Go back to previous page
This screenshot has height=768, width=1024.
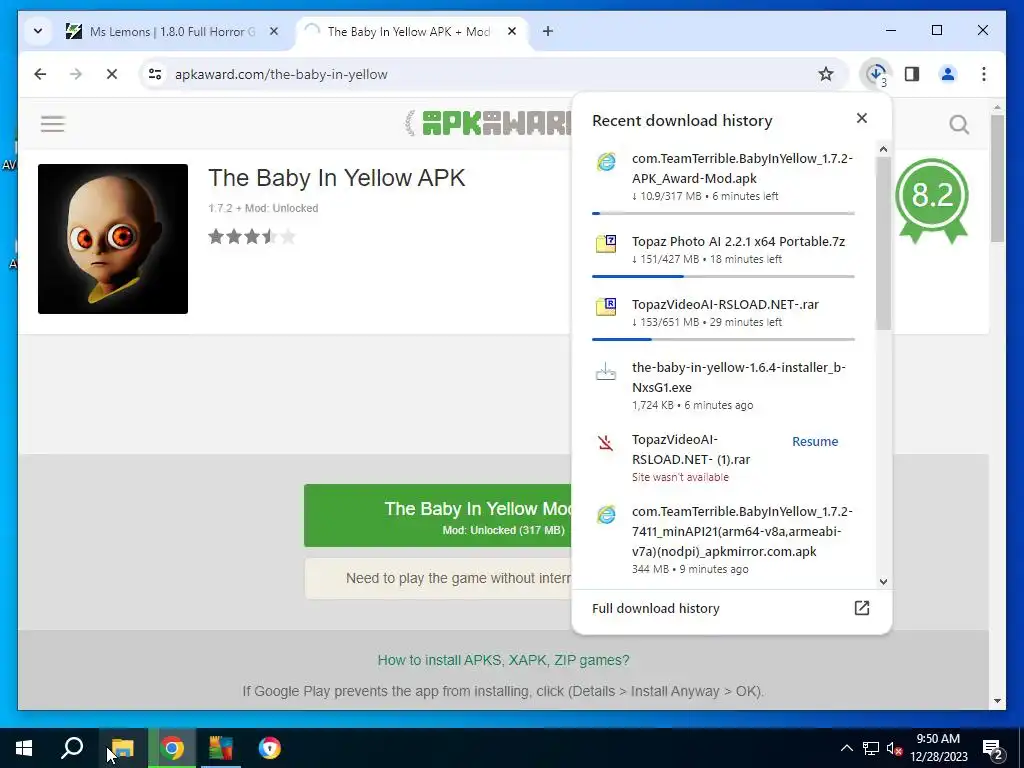click(40, 74)
